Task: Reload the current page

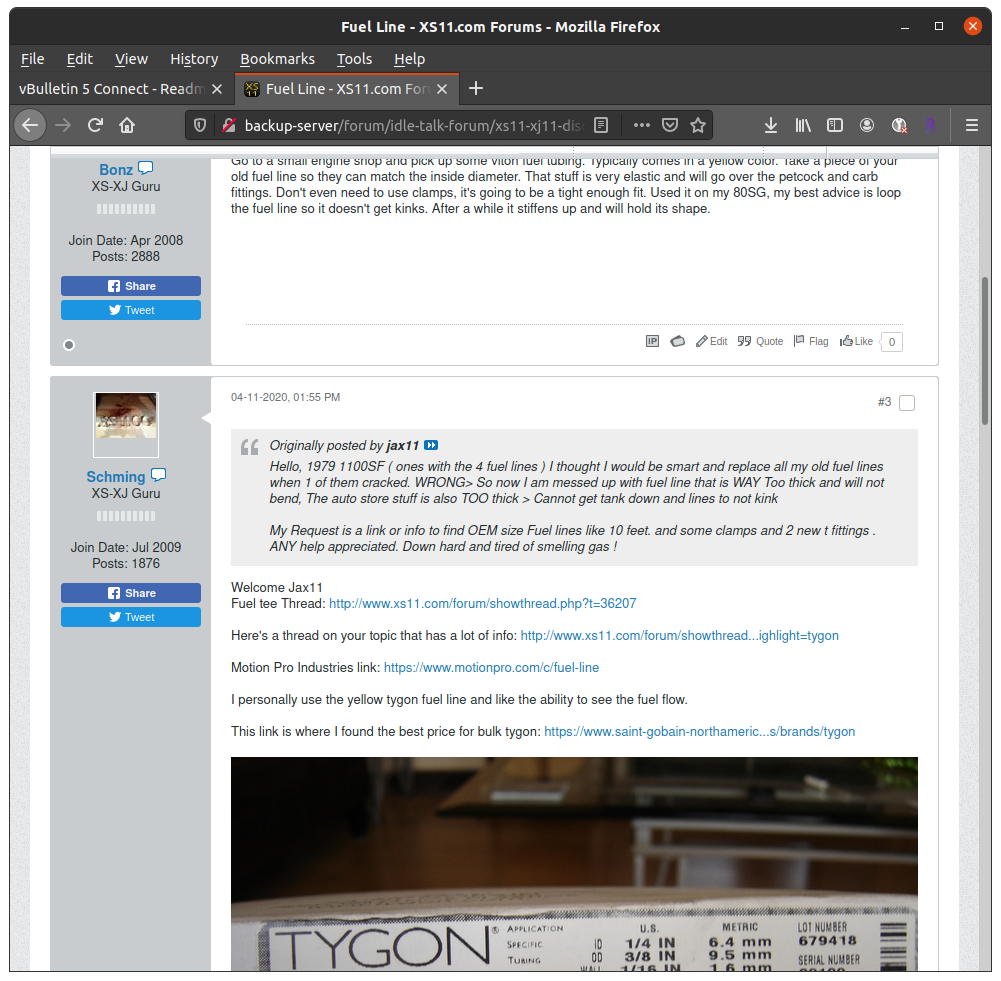Action: click(95, 125)
